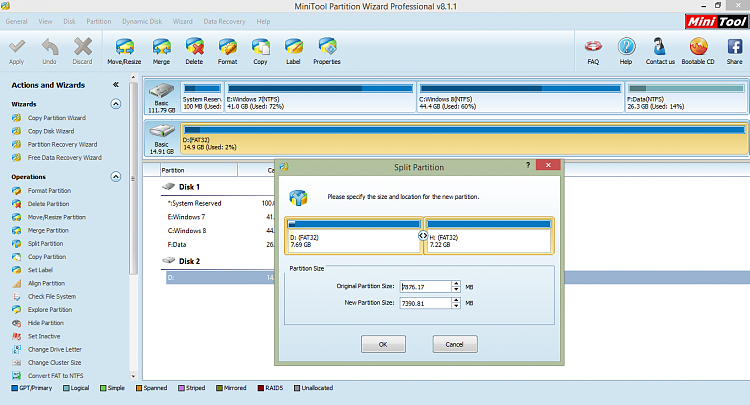This screenshot has width=750, height=405.
Task: Select *:System Reserved row in list
Action: tap(218, 203)
